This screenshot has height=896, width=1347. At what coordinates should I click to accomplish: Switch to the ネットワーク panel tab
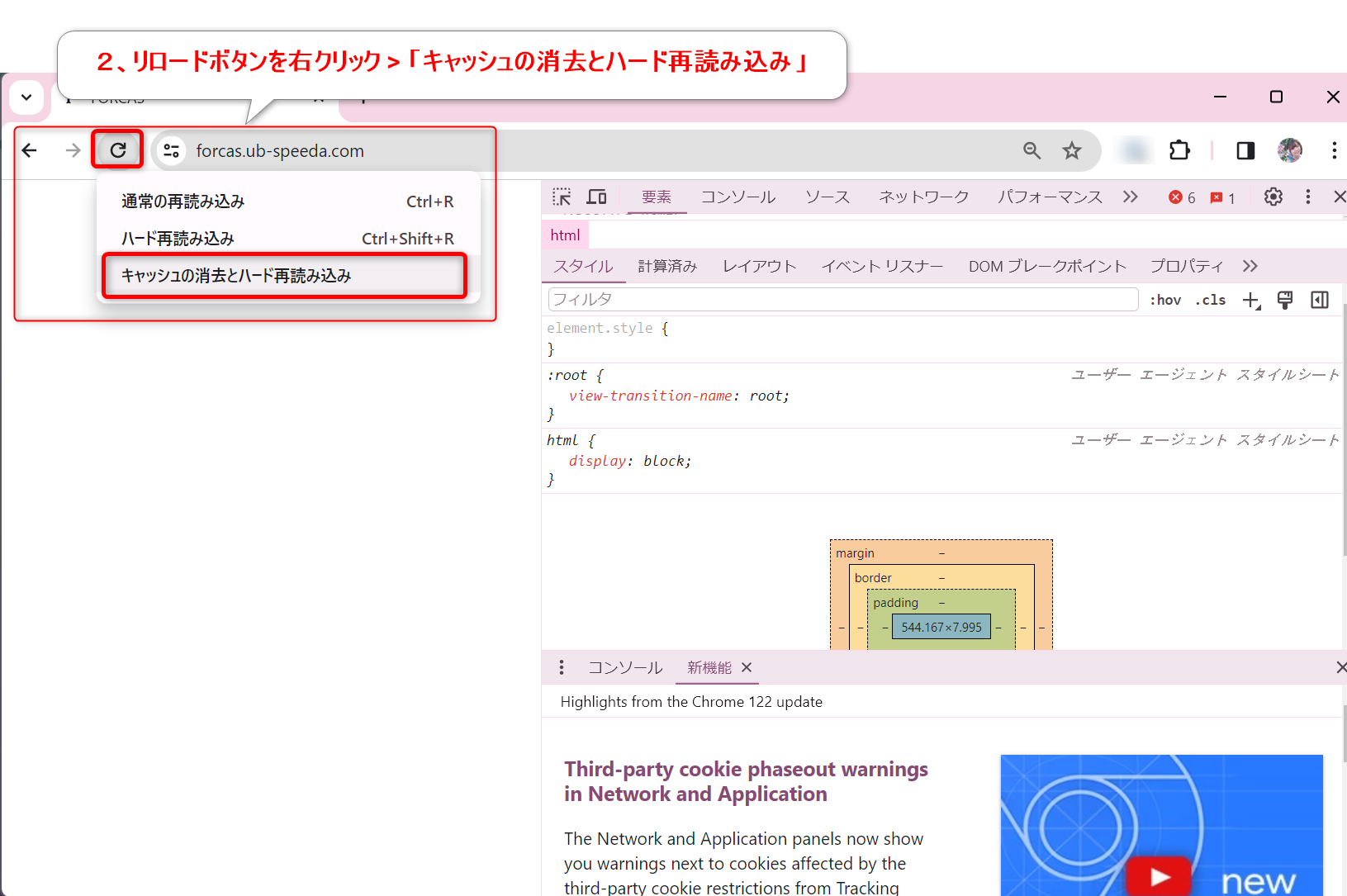(923, 197)
